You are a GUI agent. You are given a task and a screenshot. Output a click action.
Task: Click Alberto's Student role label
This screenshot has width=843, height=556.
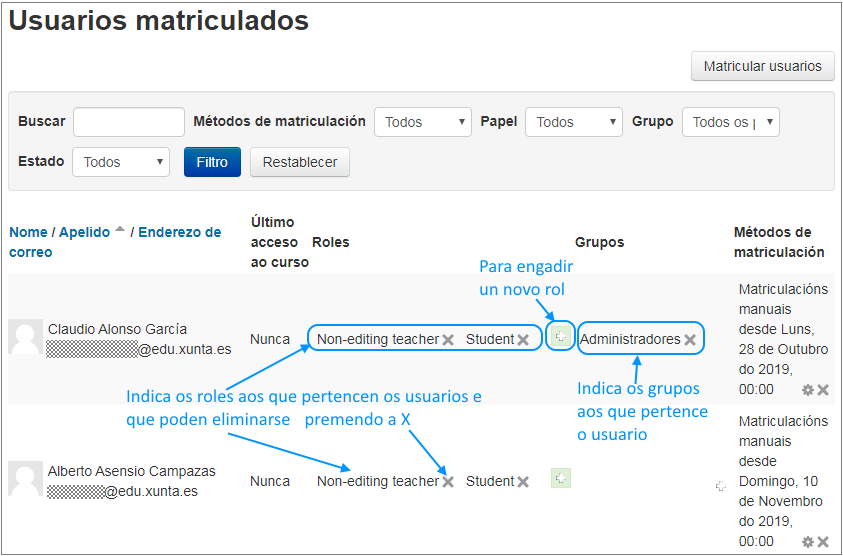pos(490,481)
